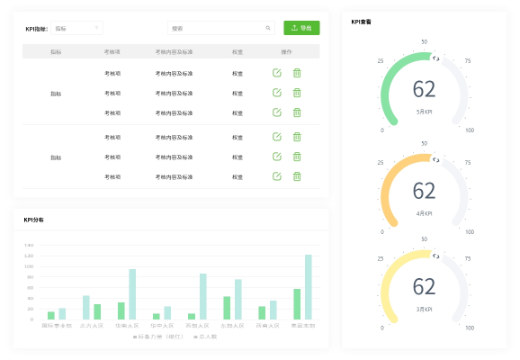Delete the last row of the table
520x360 pixels.
click(297, 176)
